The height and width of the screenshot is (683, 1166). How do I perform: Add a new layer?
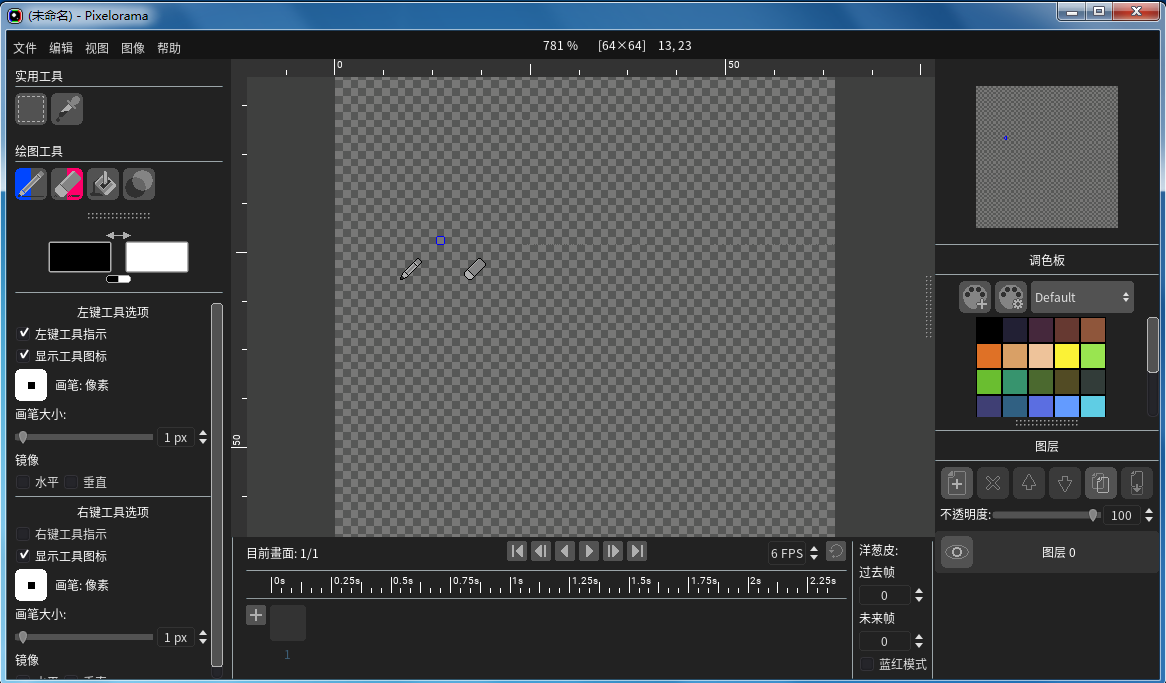956,483
